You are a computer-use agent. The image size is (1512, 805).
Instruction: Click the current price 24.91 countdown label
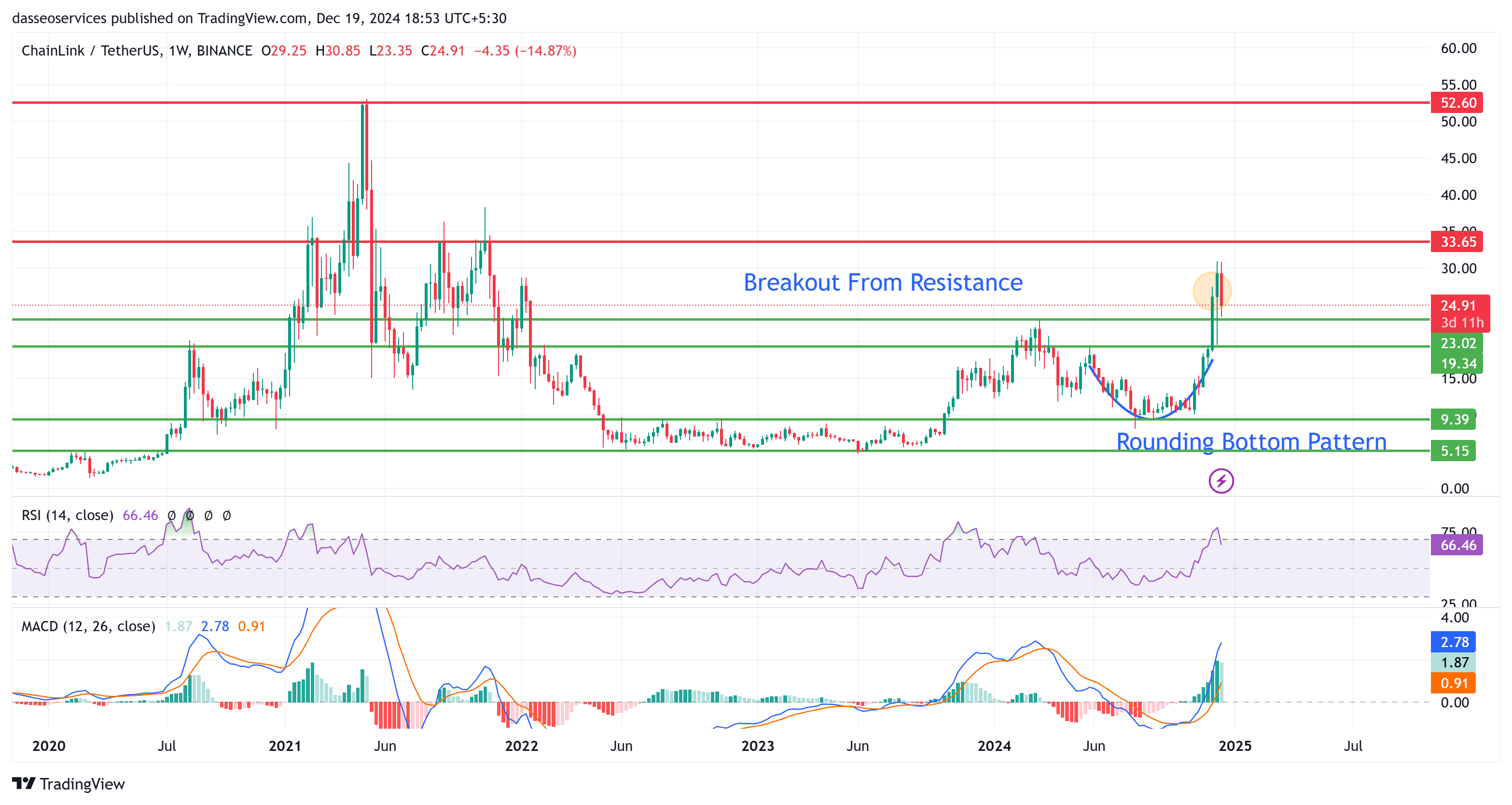[x=1460, y=313]
